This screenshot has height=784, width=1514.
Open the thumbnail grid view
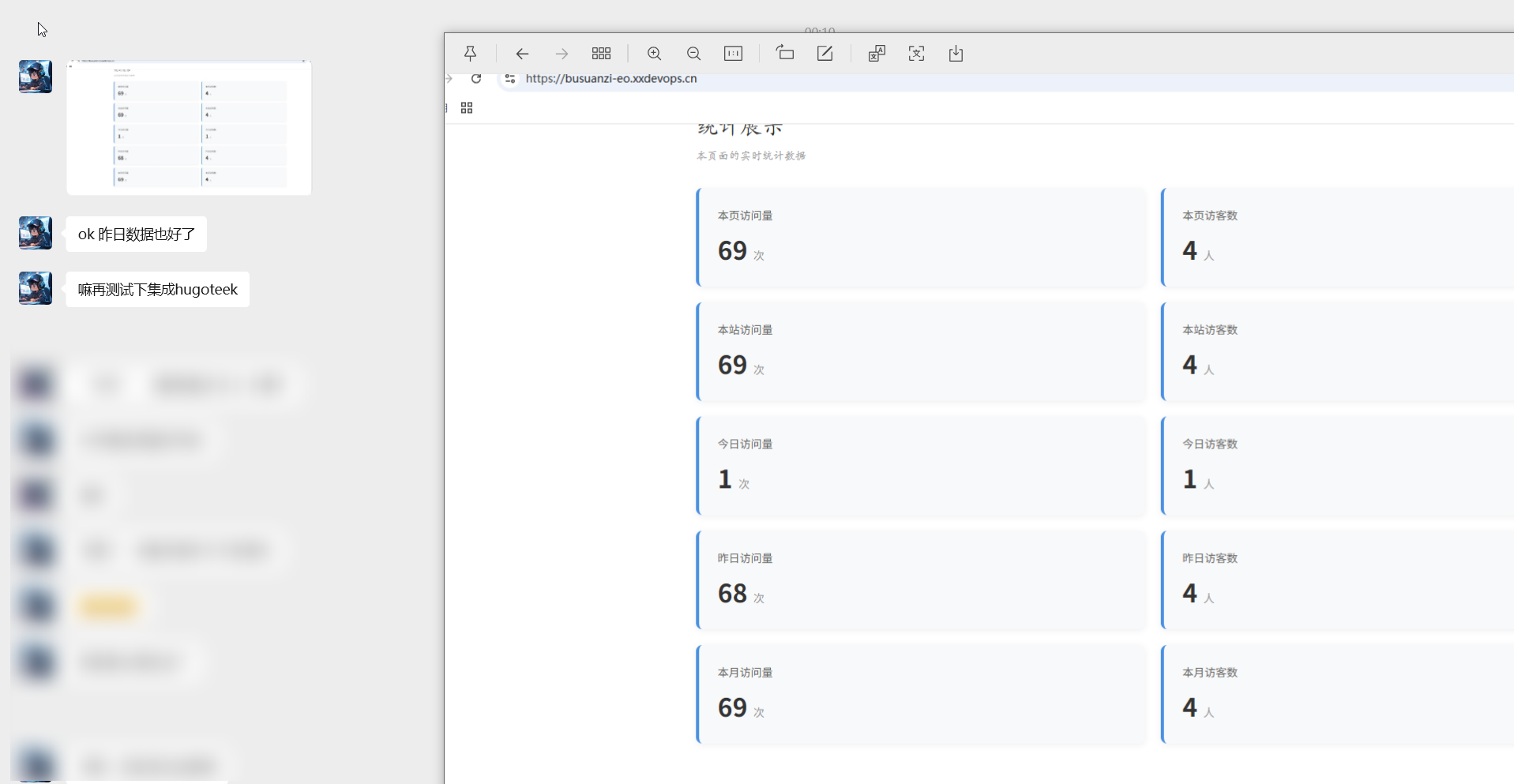click(x=601, y=54)
